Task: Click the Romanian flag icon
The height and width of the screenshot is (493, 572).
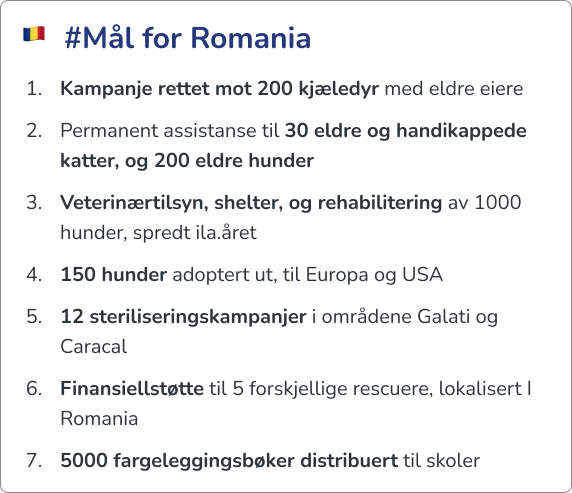Action: pyautogui.click(x=34, y=34)
